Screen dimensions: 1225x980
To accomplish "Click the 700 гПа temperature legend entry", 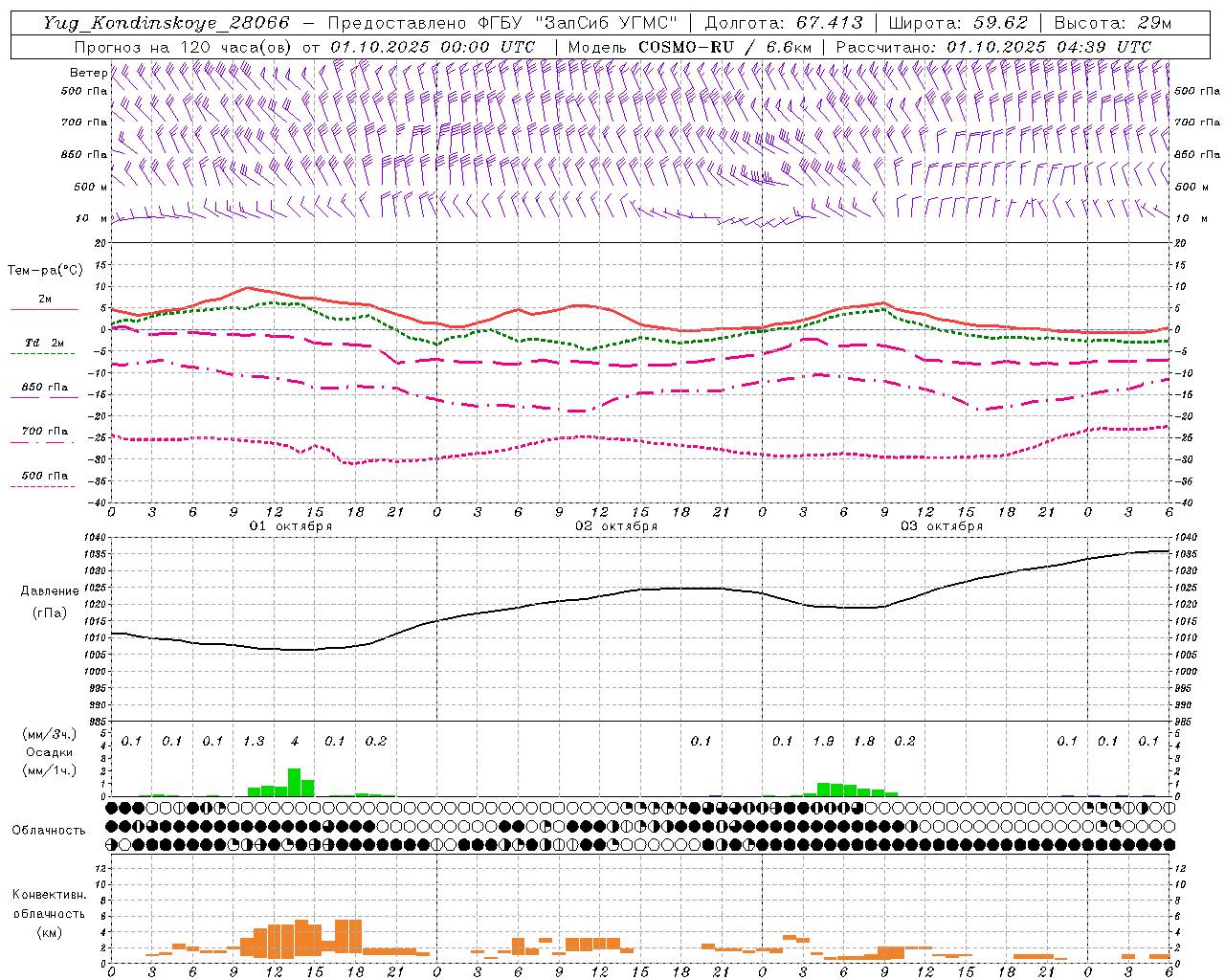I will (x=43, y=434).
